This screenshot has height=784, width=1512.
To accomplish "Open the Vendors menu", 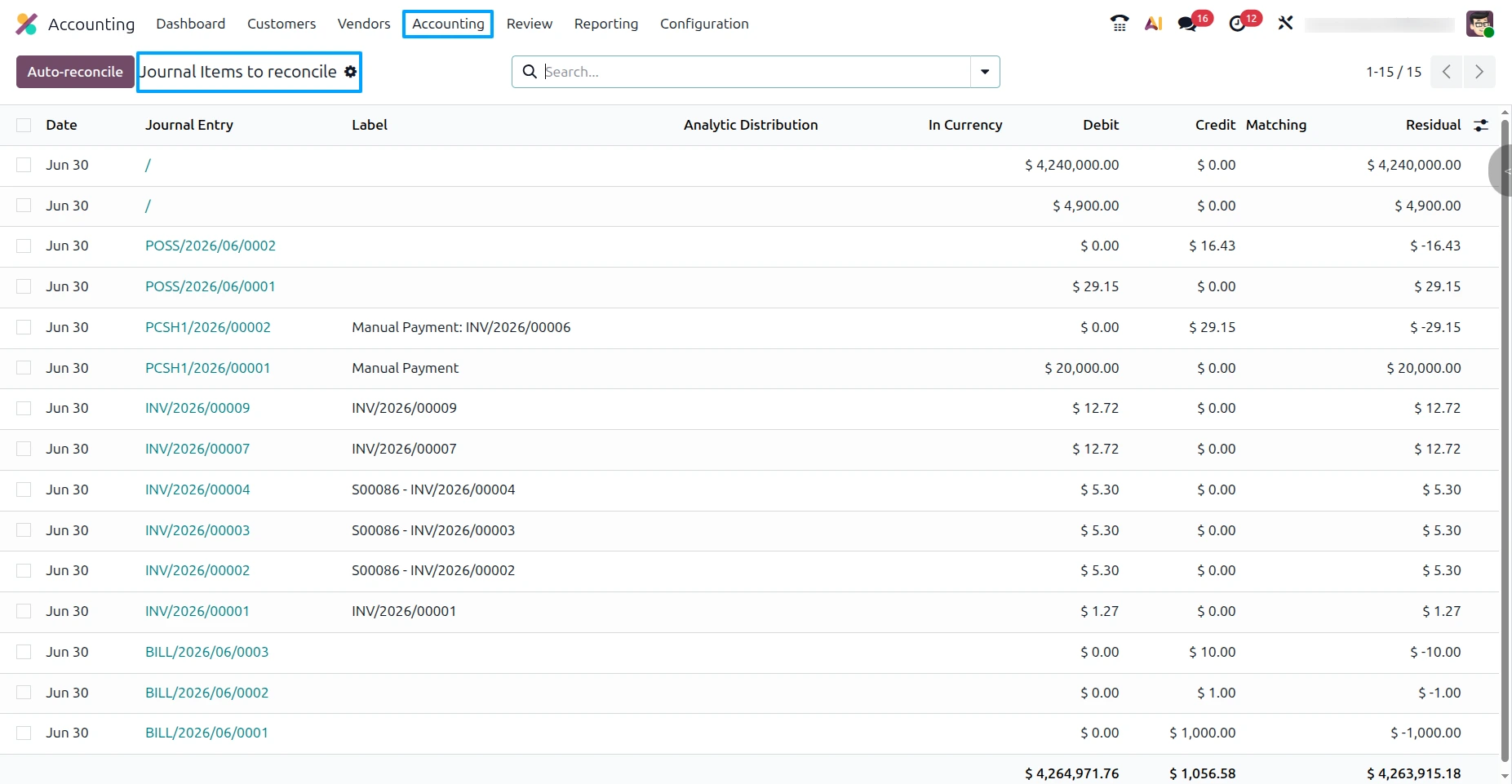I will pyautogui.click(x=364, y=24).
